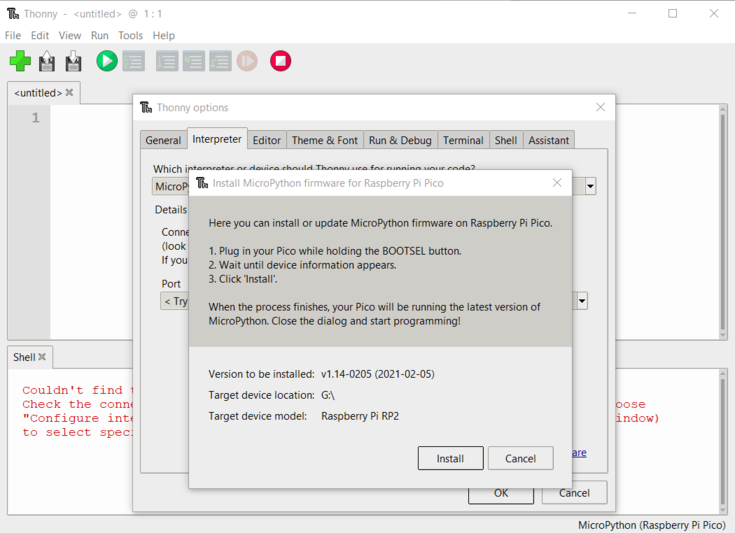
Task: Click the Debug current script icon
Action: (x=134, y=61)
